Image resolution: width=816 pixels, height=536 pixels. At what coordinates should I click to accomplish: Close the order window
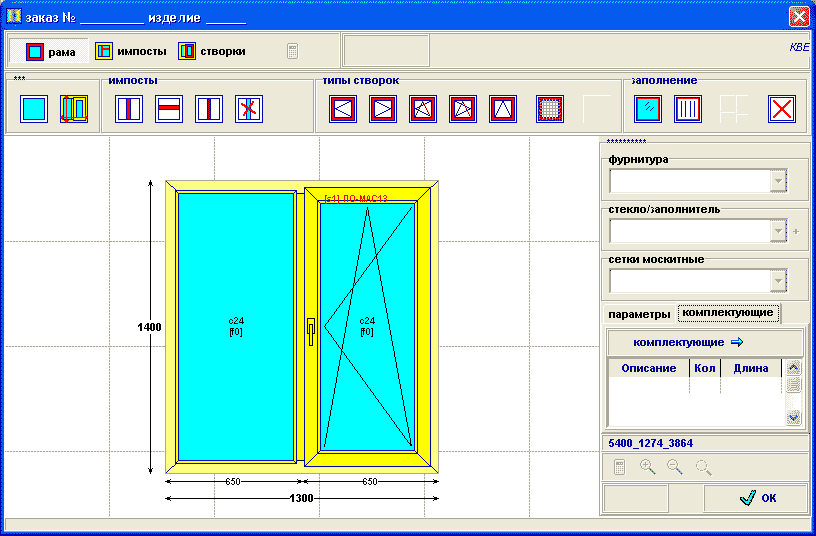click(x=799, y=17)
